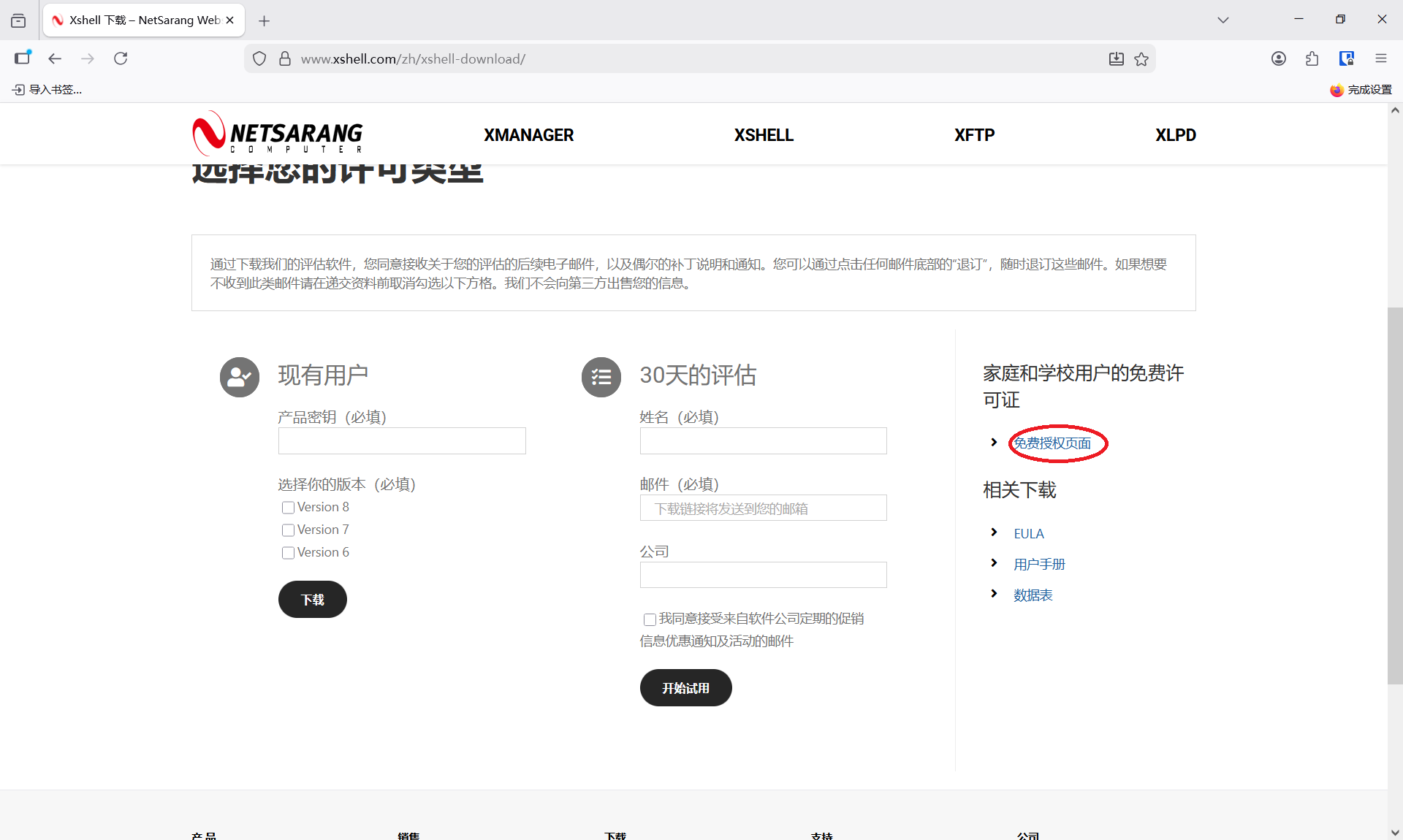Open a new browser tab
Image resolution: width=1403 pixels, height=840 pixels.
[265, 20]
